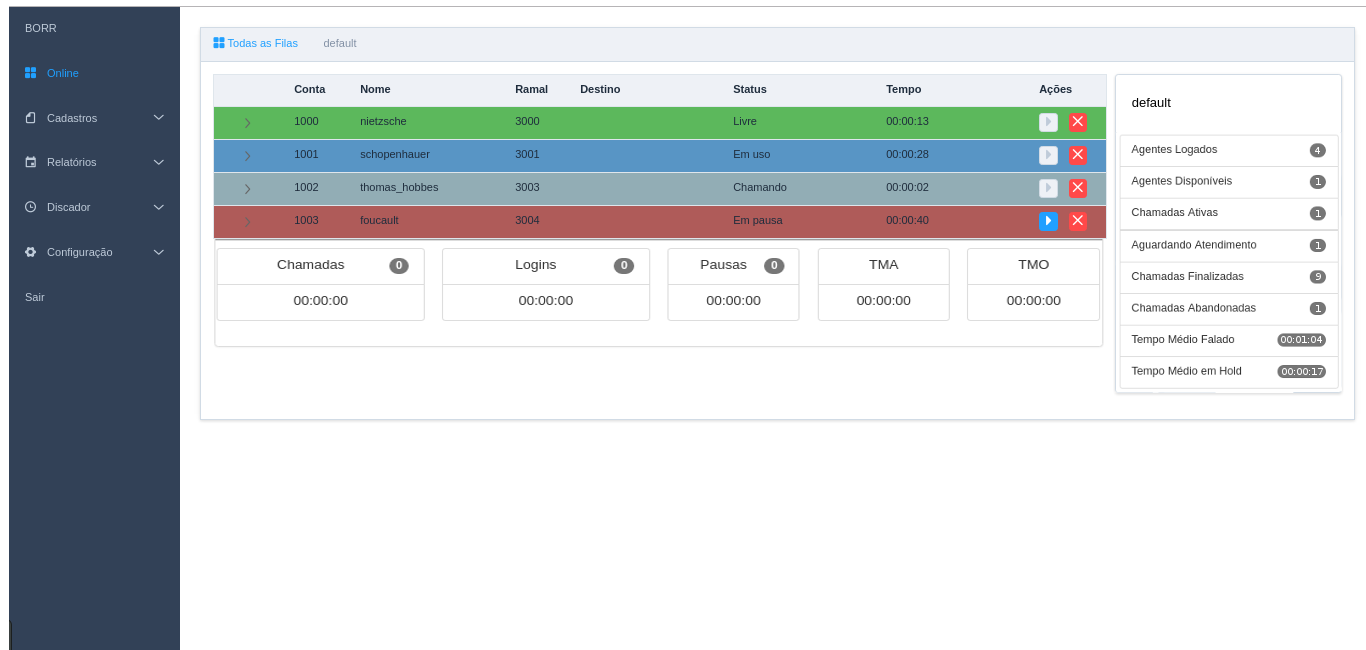
Task: Click play button in nietzsche row
Action: (1048, 122)
